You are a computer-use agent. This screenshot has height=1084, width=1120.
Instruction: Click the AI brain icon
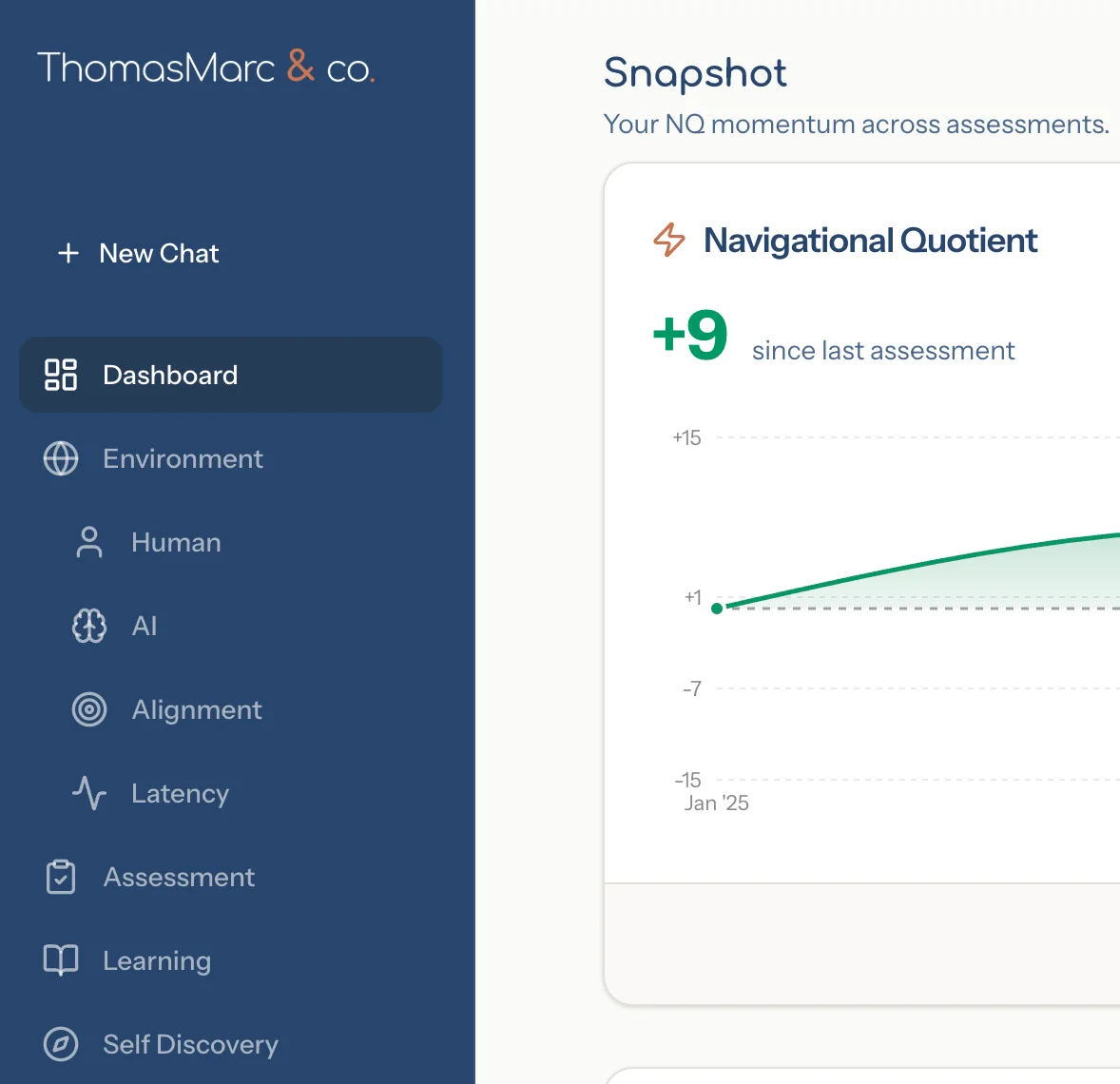pos(89,626)
